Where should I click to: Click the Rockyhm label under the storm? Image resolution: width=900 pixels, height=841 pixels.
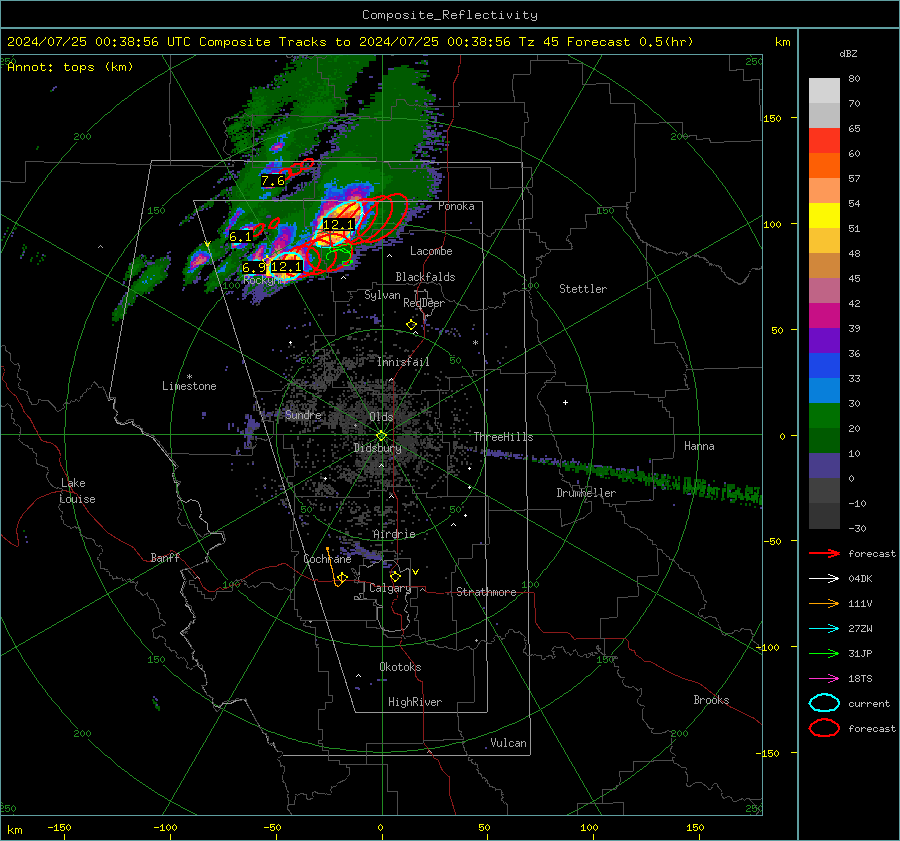click(263, 280)
